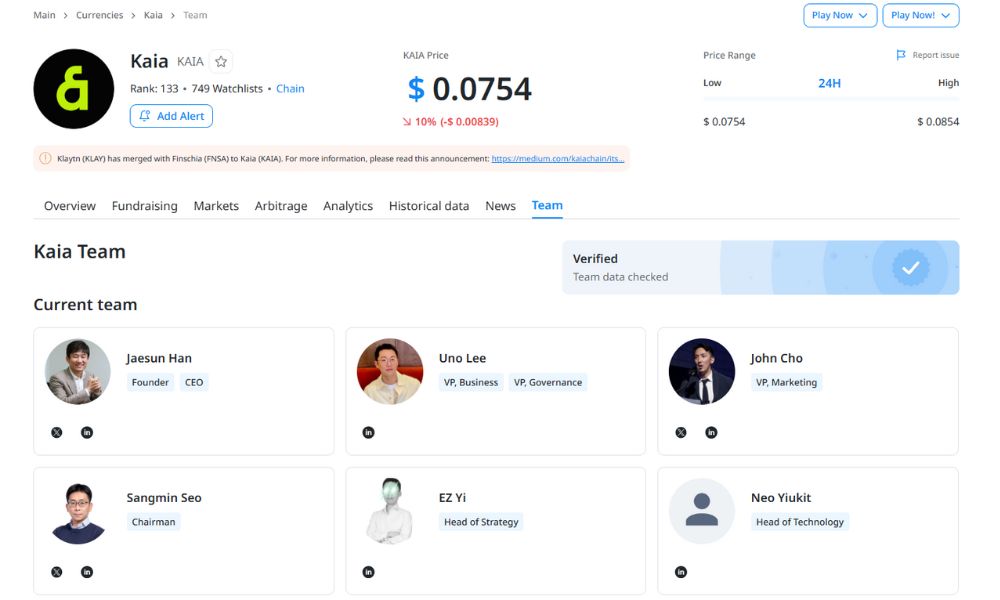Click John Cho's X (Twitter) icon
The image size is (1000, 600).
pyautogui.click(x=681, y=432)
